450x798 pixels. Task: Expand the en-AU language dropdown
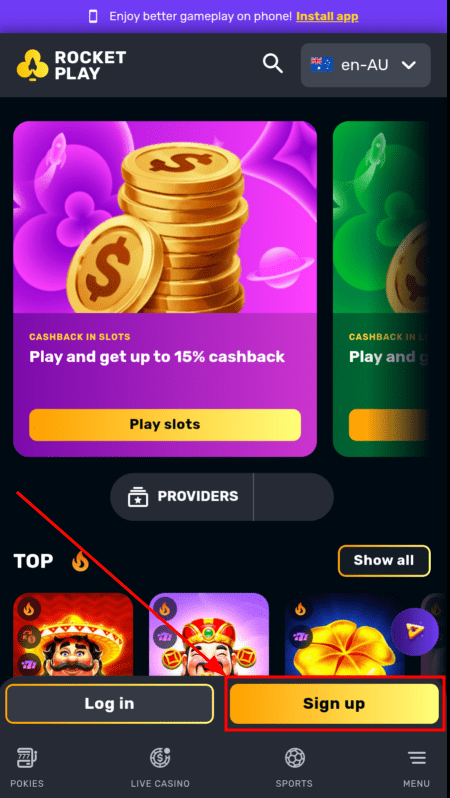click(365, 65)
